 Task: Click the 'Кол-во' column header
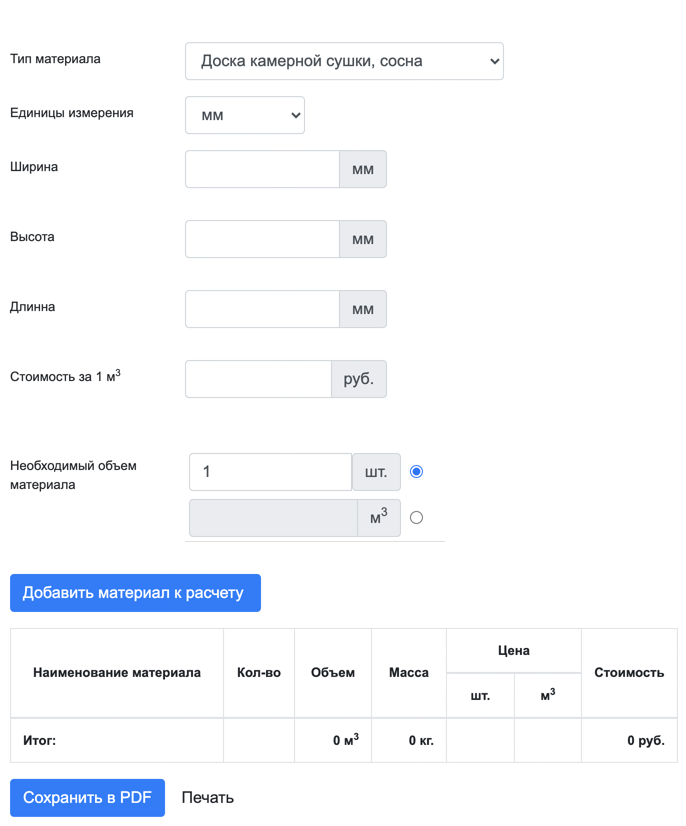click(259, 673)
